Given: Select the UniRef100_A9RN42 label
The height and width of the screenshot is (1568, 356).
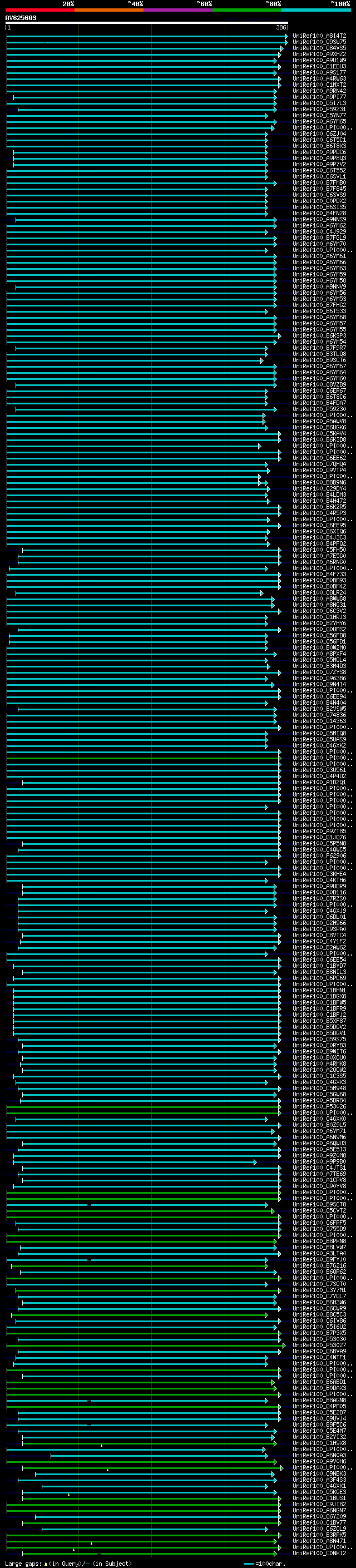Looking at the screenshot, I should pos(319,91).
